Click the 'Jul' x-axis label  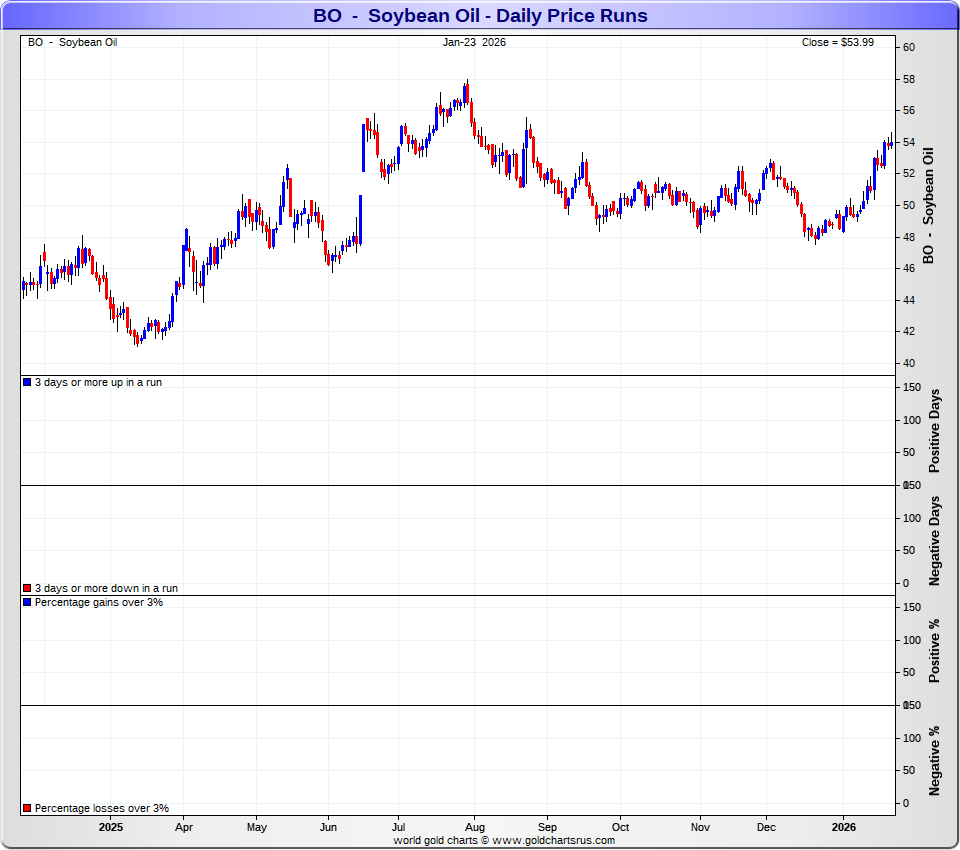click(399, 827)
